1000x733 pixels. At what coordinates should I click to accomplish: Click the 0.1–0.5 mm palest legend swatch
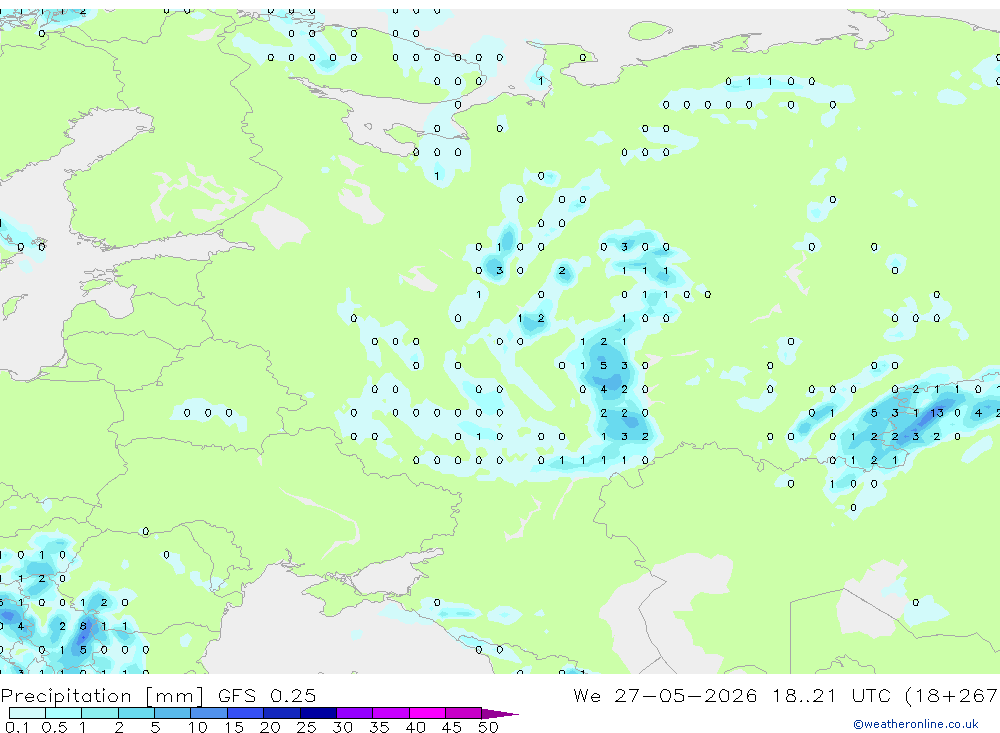click(x=27, y=713)
